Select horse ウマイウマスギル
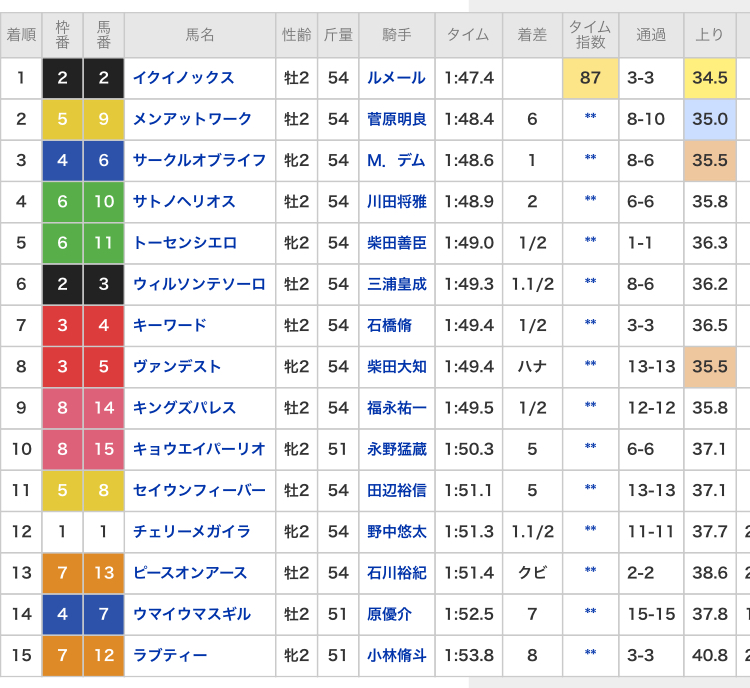 [192, 613]
